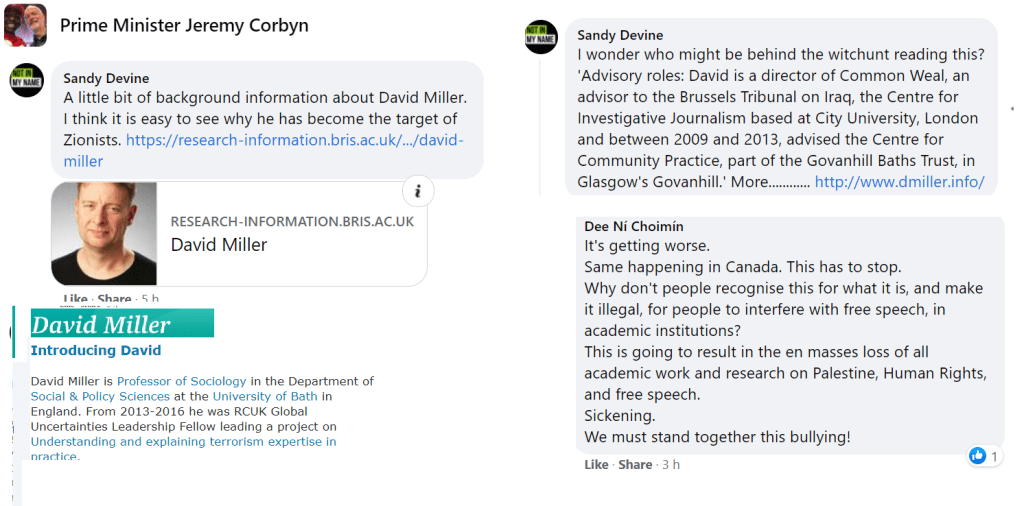This screenshot has height=506, width=1024.
Task: Share Dee Ní Choimín's comment
Action: point(635,465)
